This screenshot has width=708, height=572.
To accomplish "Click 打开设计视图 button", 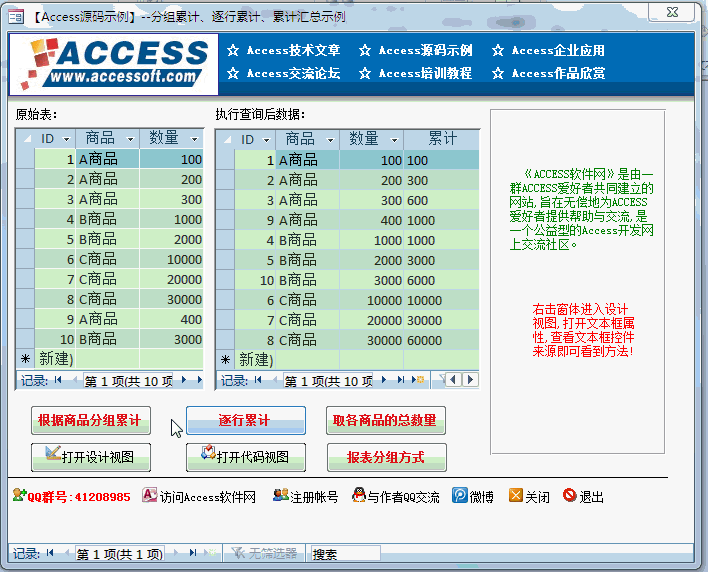I will (91, 457).
